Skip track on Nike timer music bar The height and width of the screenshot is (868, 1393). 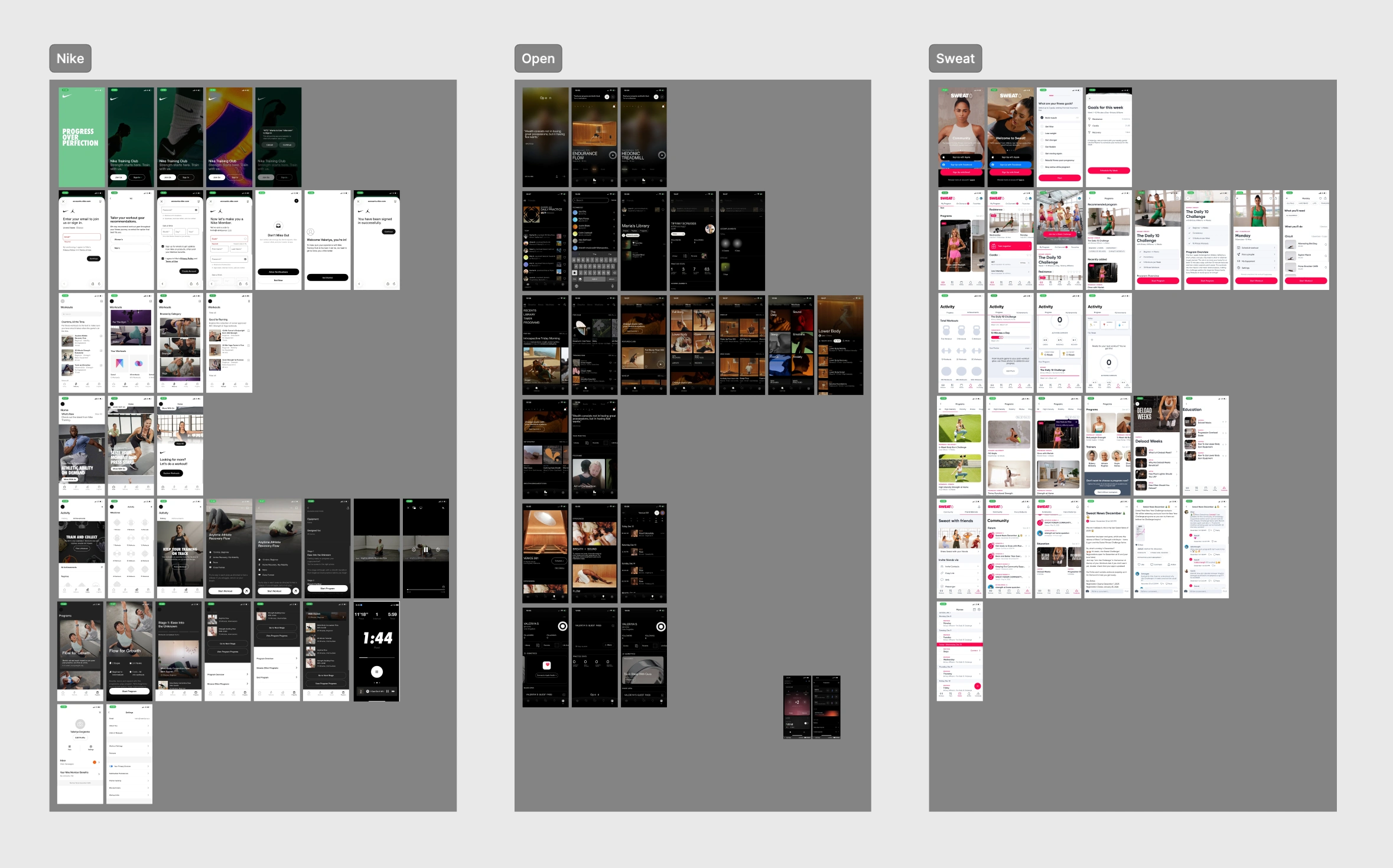393,691
